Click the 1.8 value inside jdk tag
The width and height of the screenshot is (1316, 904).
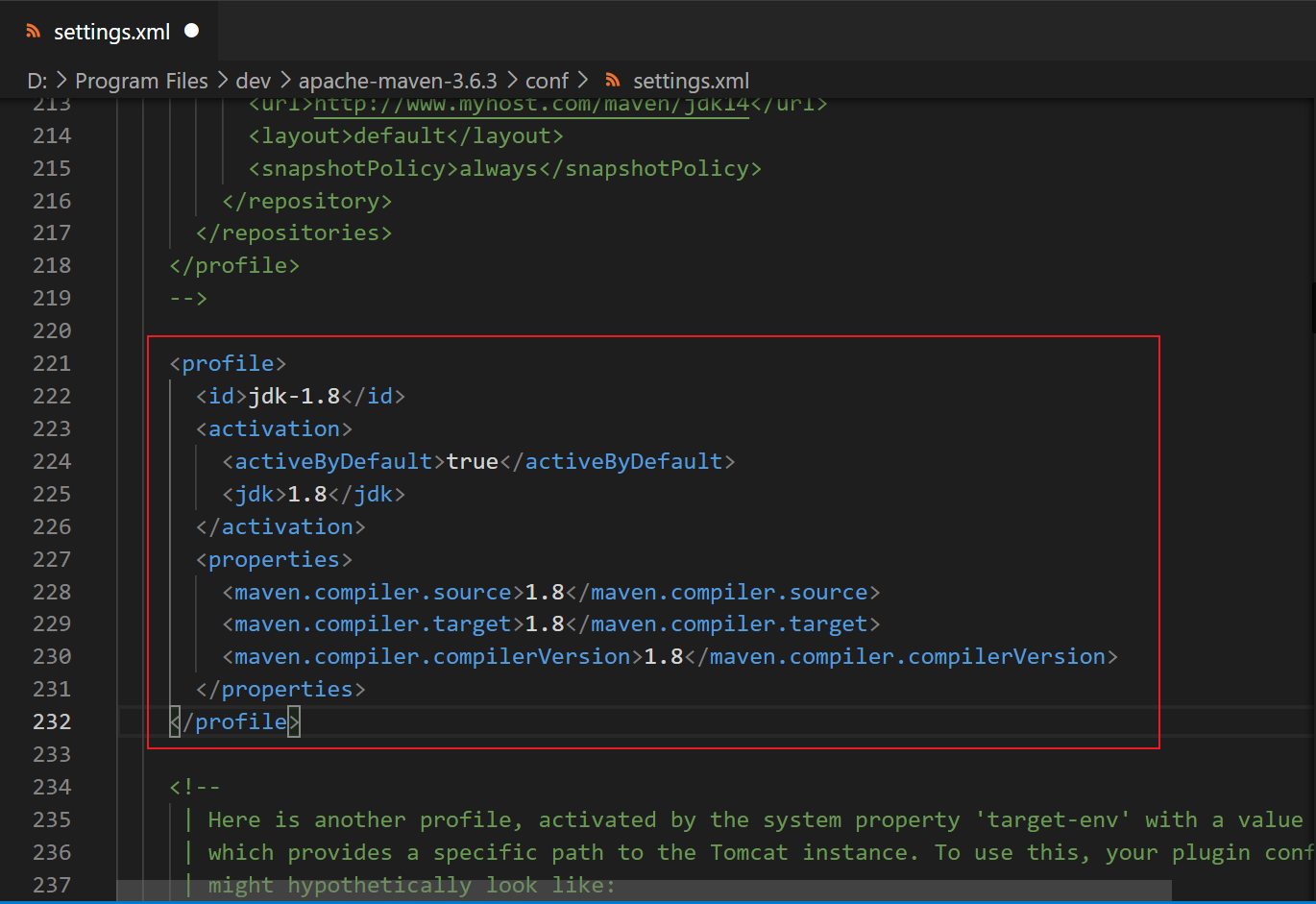coord(307,494)
